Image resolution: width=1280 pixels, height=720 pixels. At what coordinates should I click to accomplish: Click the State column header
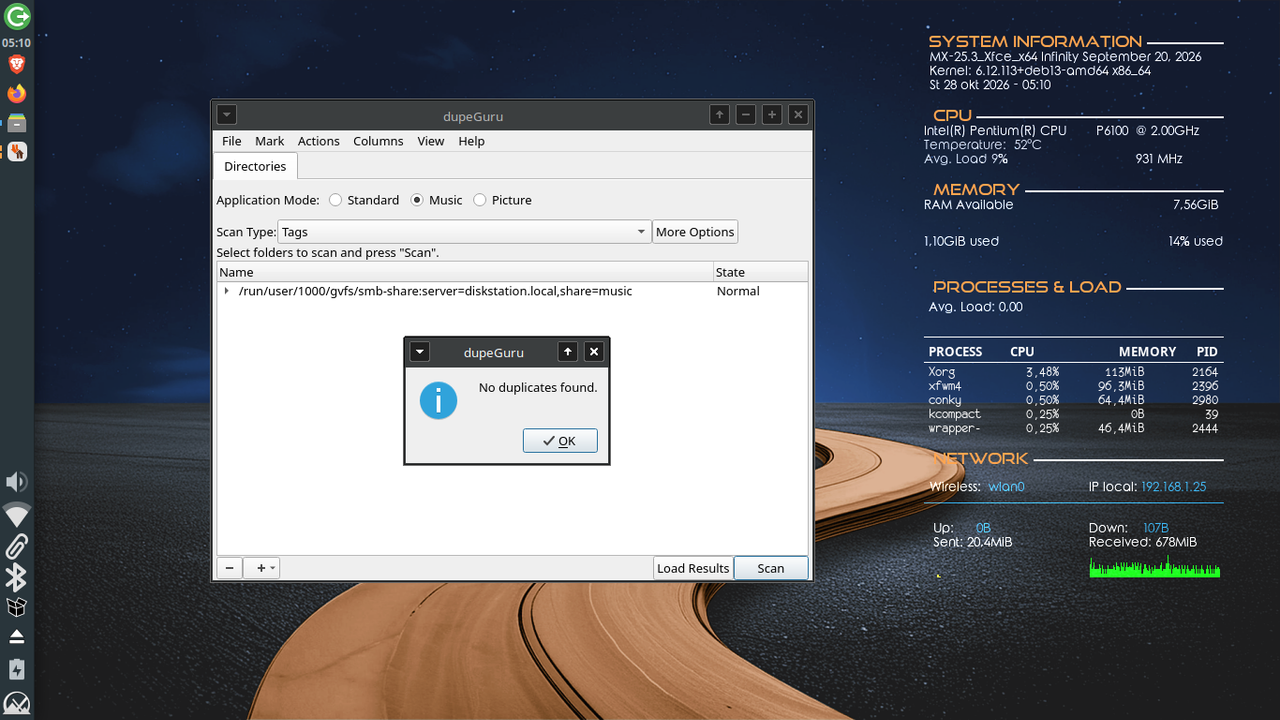click(x=760, y=272)
